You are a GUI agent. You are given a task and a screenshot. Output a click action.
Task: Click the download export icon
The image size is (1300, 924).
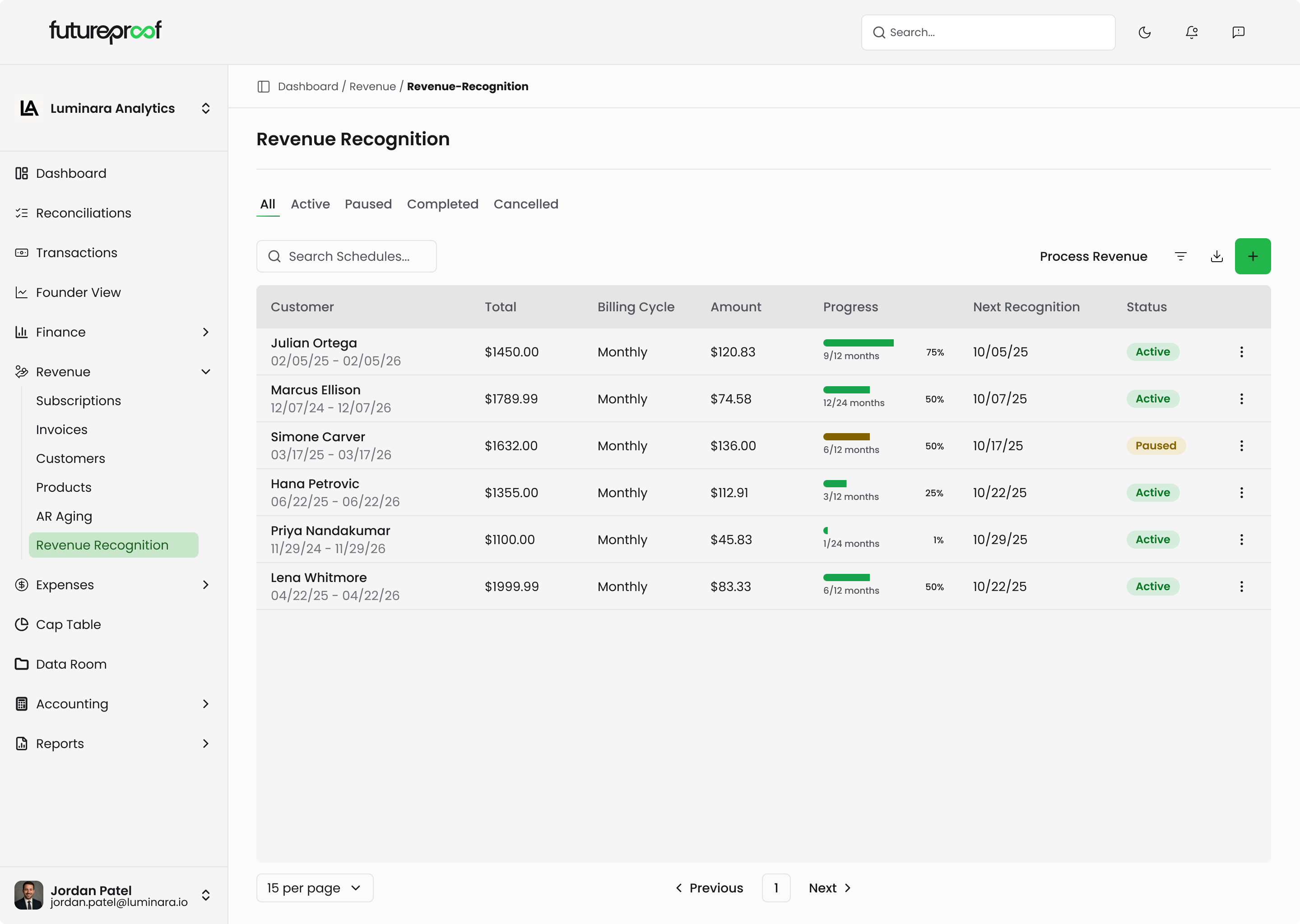coord(1216,257)
